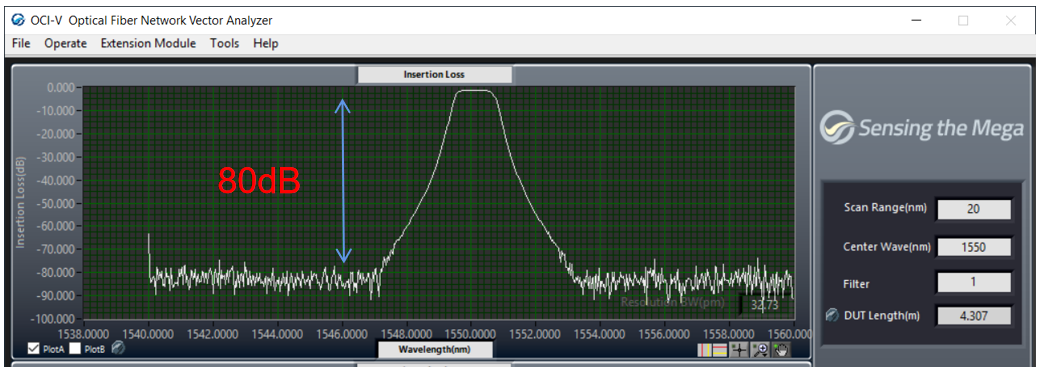The image size is (1038, 367).
Task: Click the icon next to DUT Length
Action: [x=832, y=315]
